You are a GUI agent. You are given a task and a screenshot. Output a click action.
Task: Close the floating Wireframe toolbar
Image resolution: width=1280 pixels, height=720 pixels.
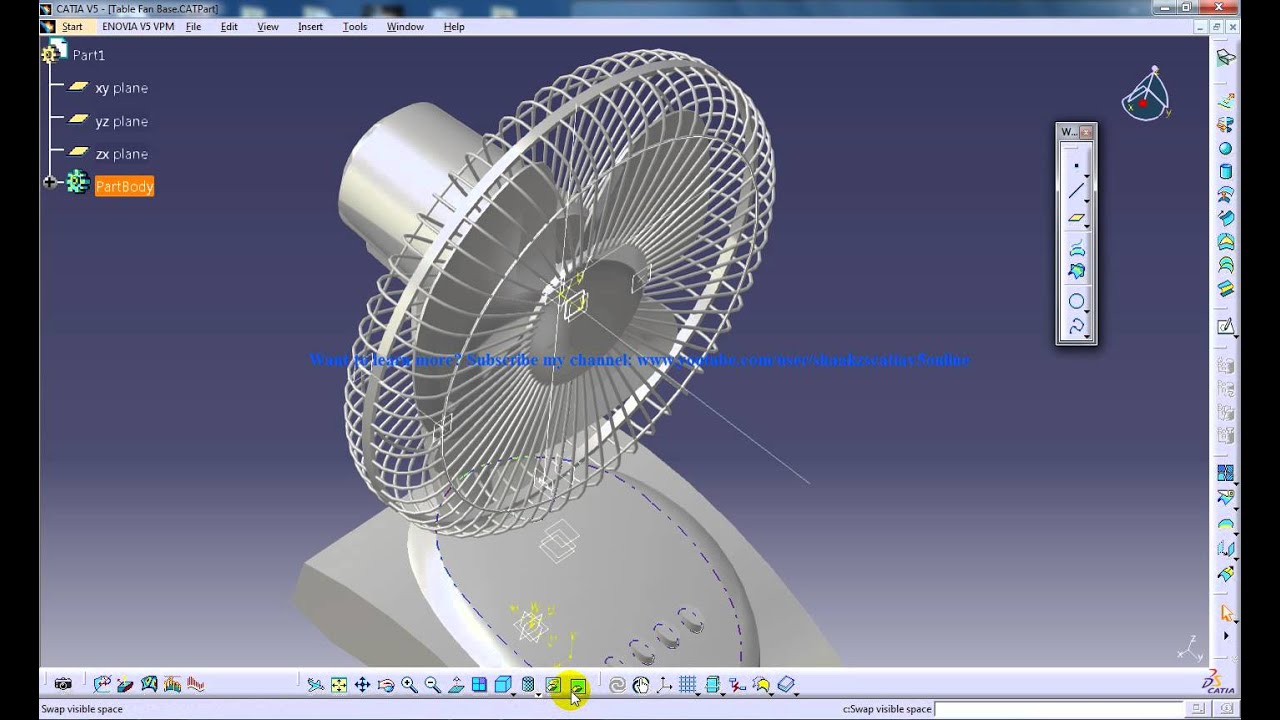[x=1087, y=132]
